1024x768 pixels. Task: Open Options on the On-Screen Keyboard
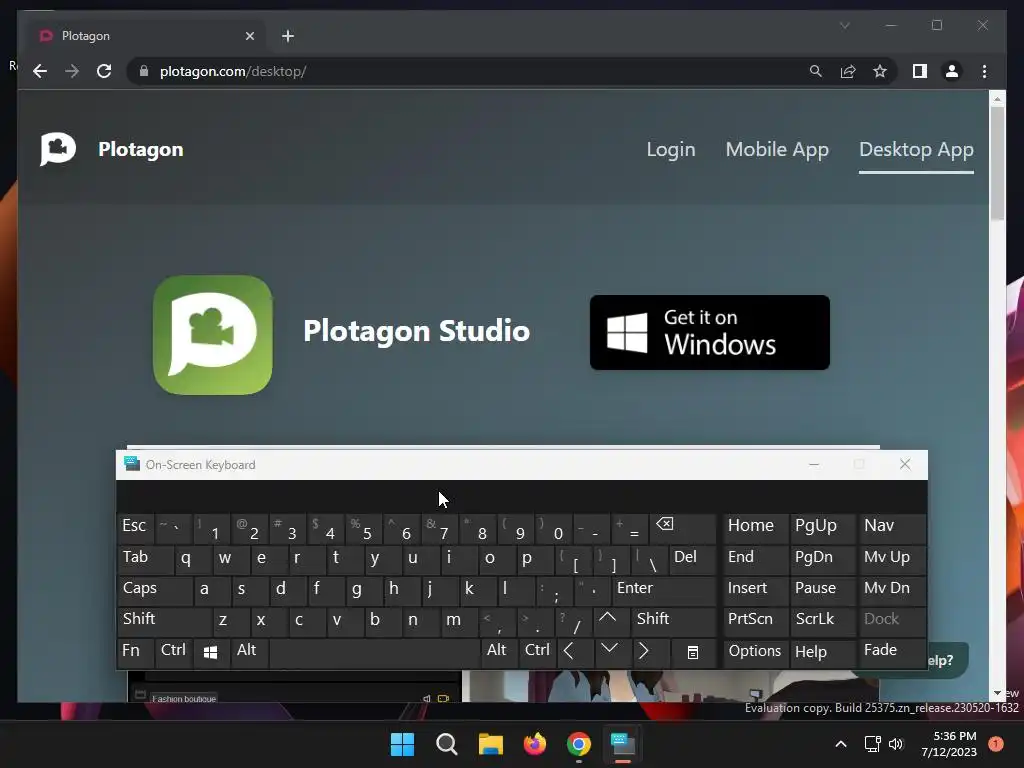(755, 651)
